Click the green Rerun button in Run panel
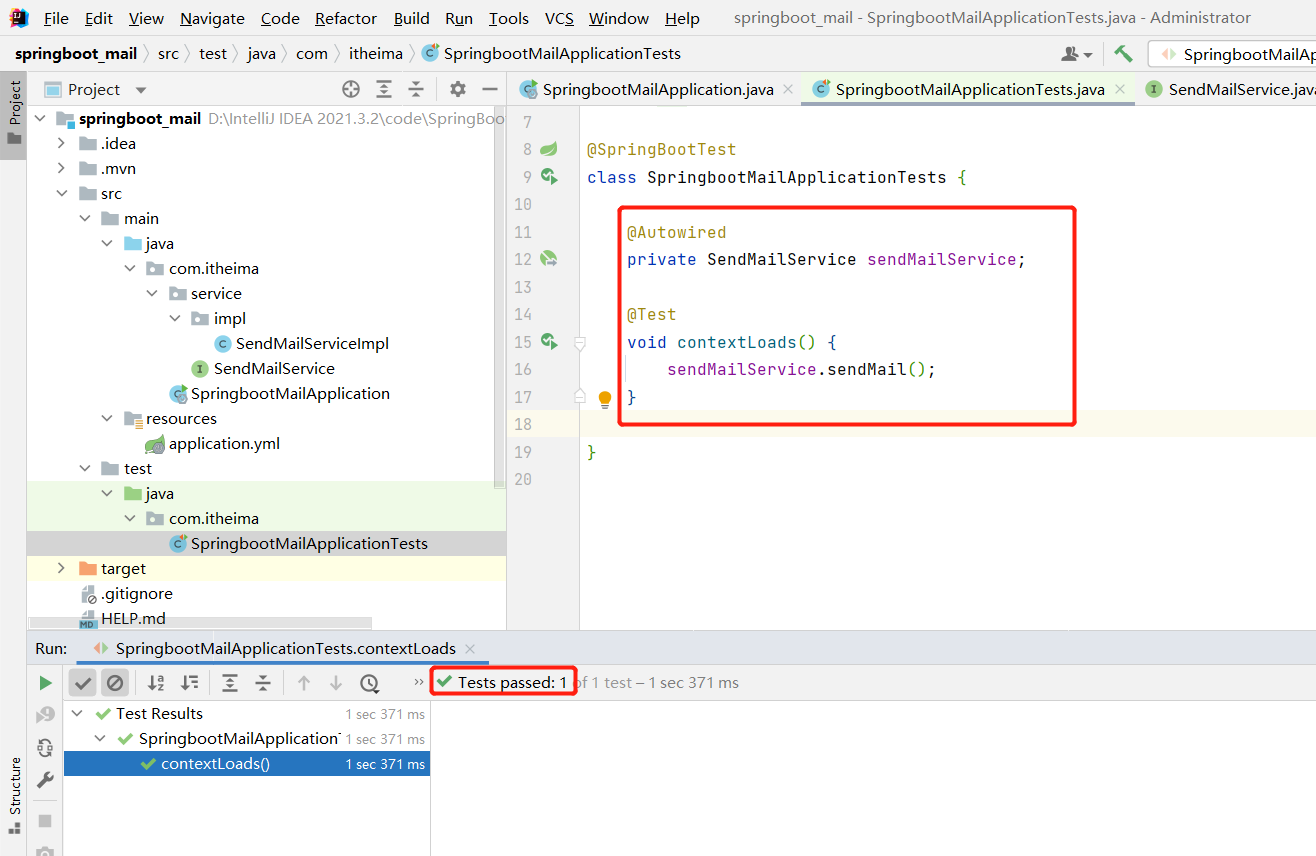The height and width of the screenshot is (856, 1316). (45, 683)
